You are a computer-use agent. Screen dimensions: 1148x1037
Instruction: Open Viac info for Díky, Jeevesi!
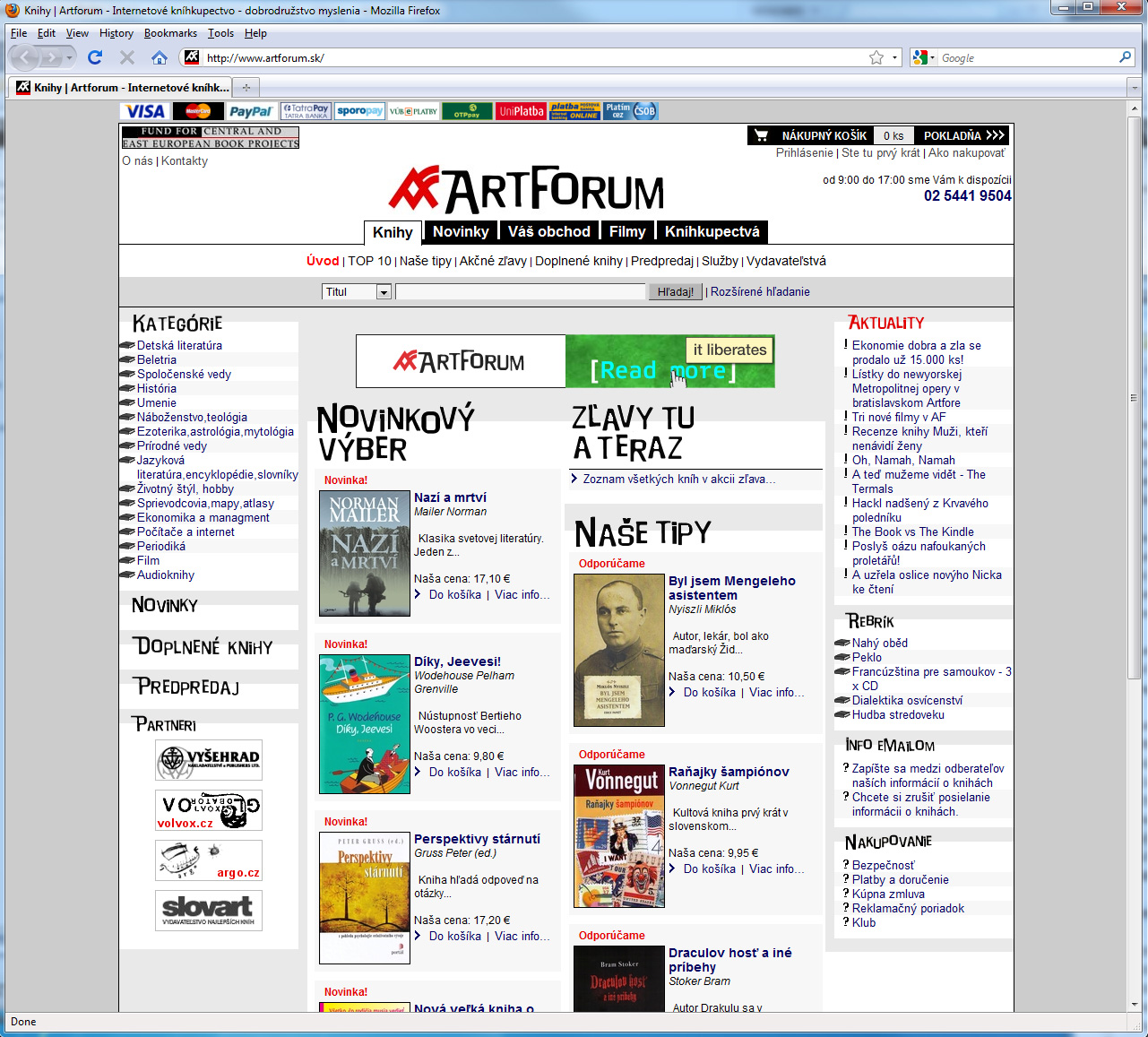522,772
